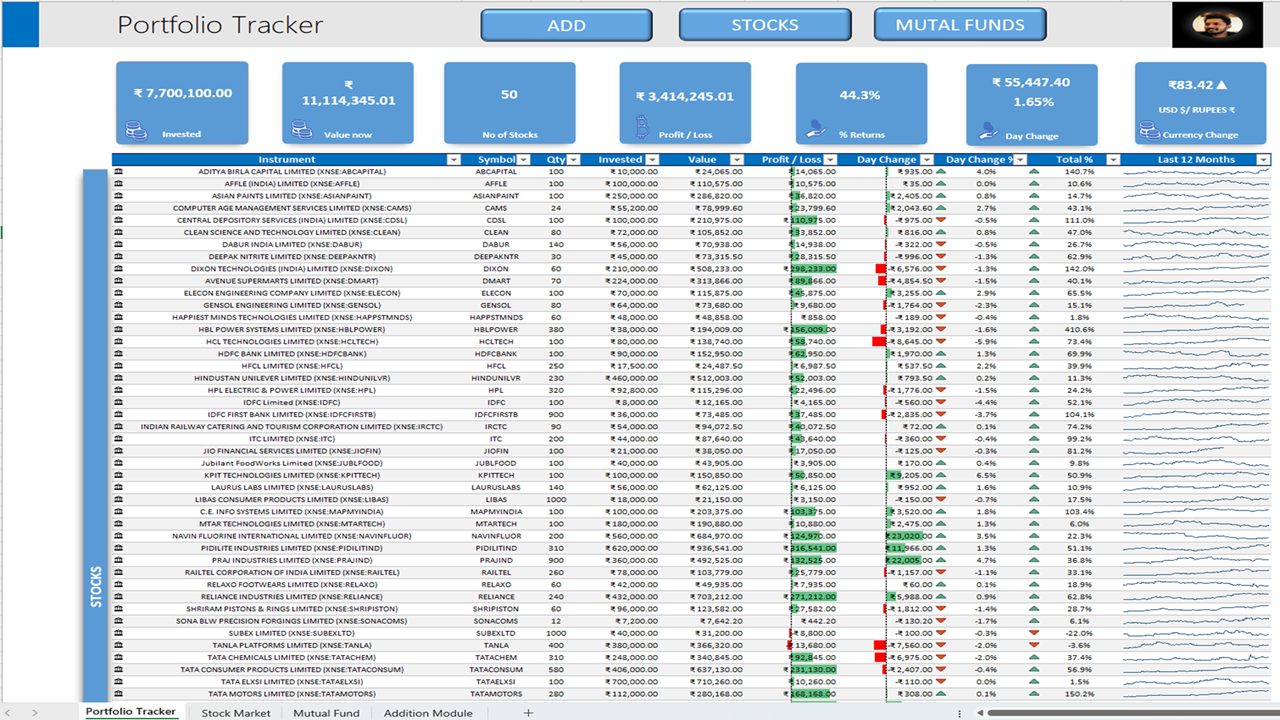Image resolution: width=1280 pixels, height=720 pixels.
Task: Click the sparkline for RELIANCE row
Action: (1196, 597)
